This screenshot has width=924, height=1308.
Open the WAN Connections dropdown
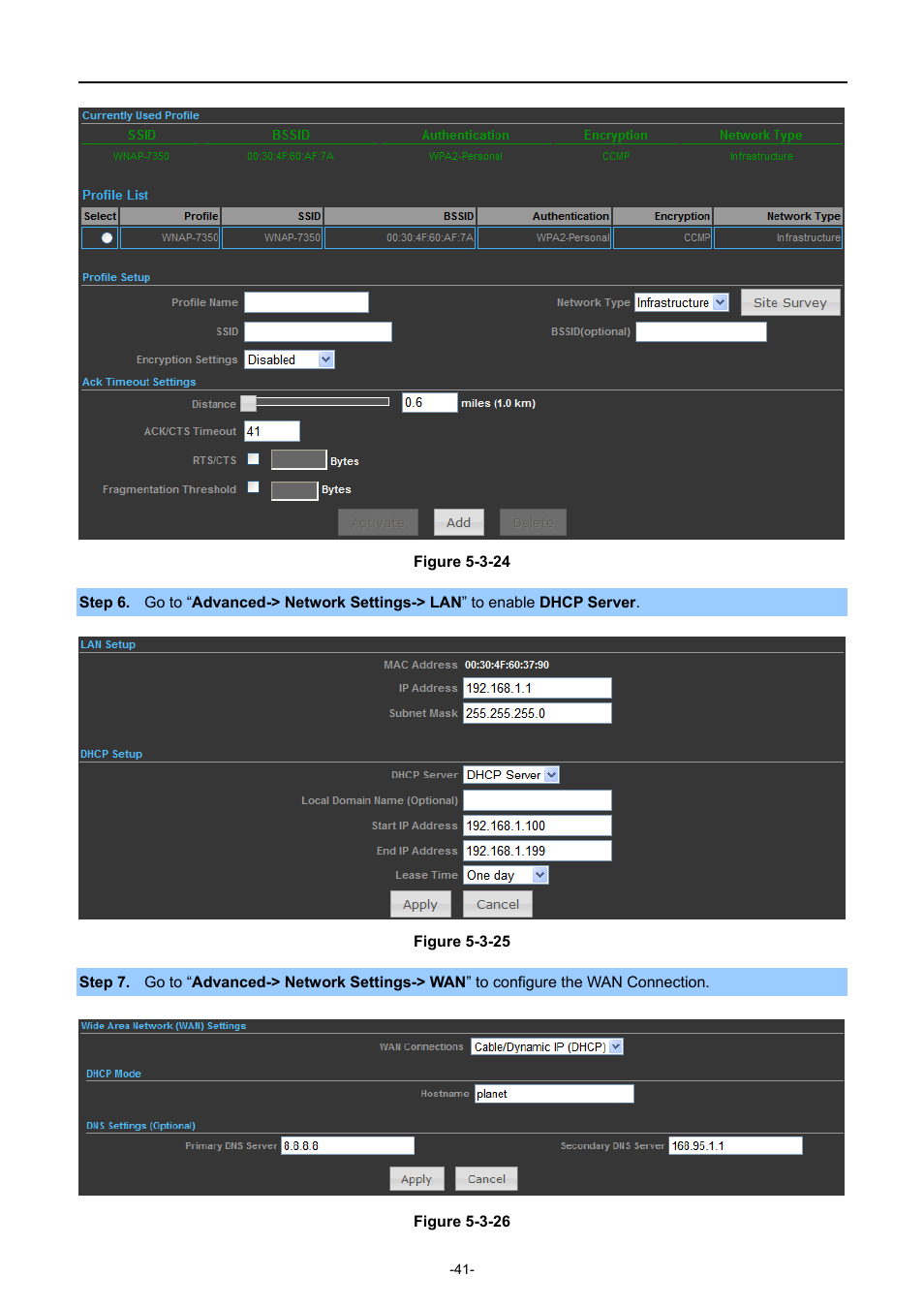(x=546, y=1046)
